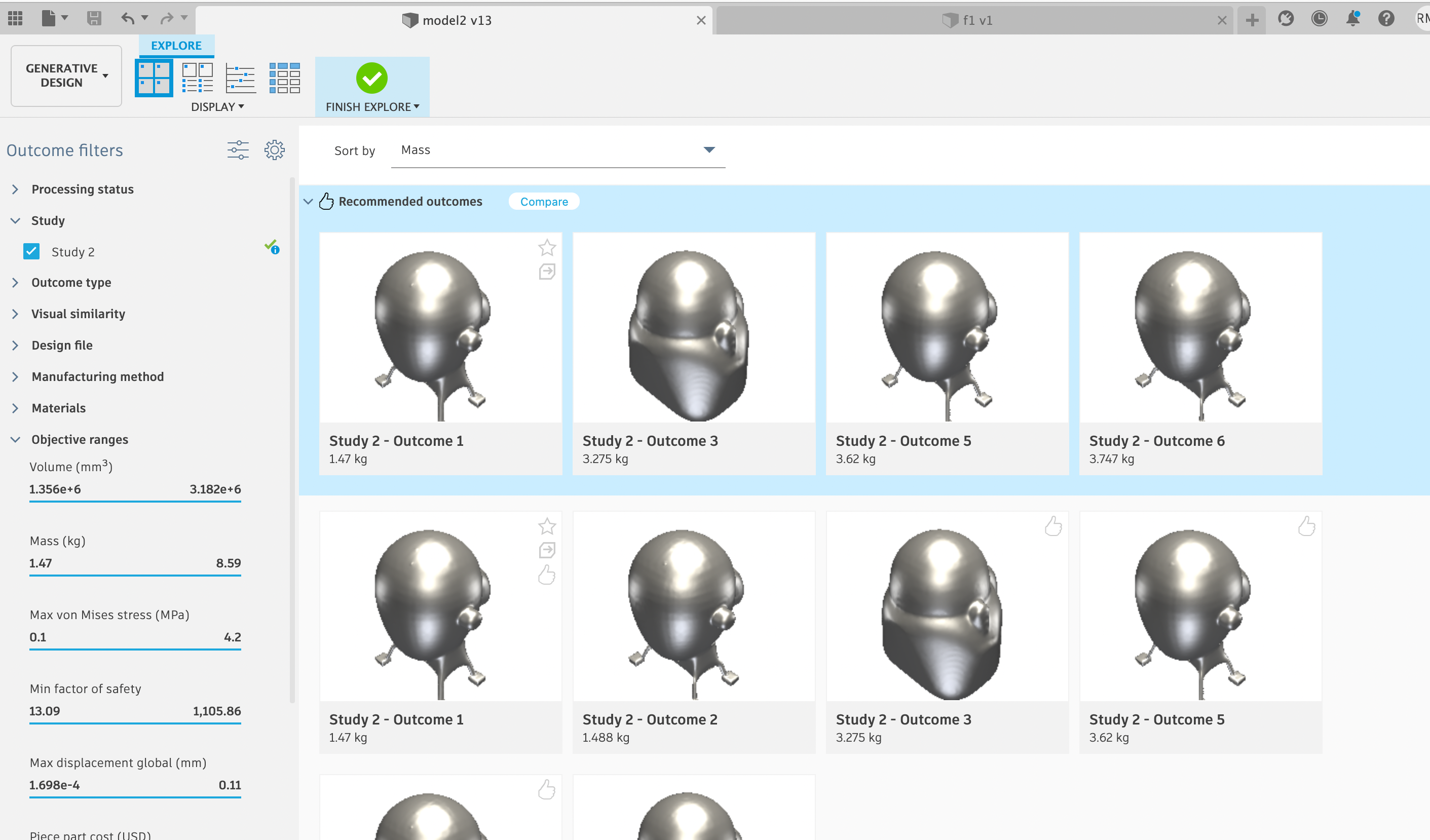Image resolution: width=1430 pixels, height=840 pixels.
Task: Adjust Max displacement global slider
Action: [x=135, y=797]
